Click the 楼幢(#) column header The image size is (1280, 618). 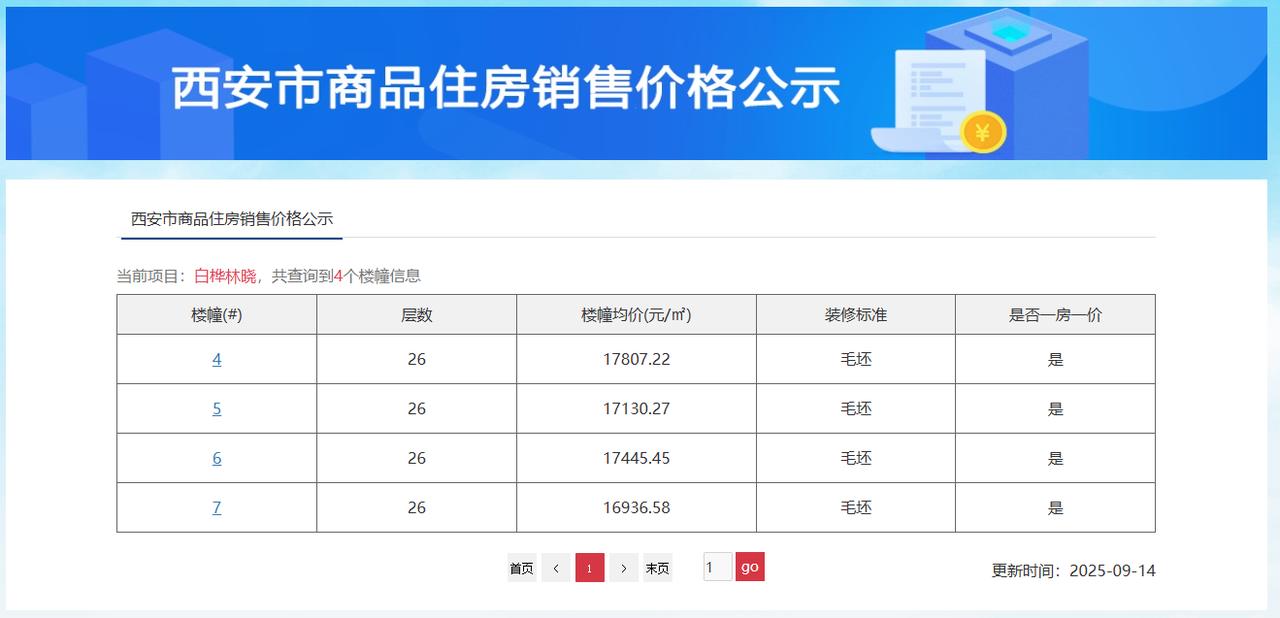[217, 315]
